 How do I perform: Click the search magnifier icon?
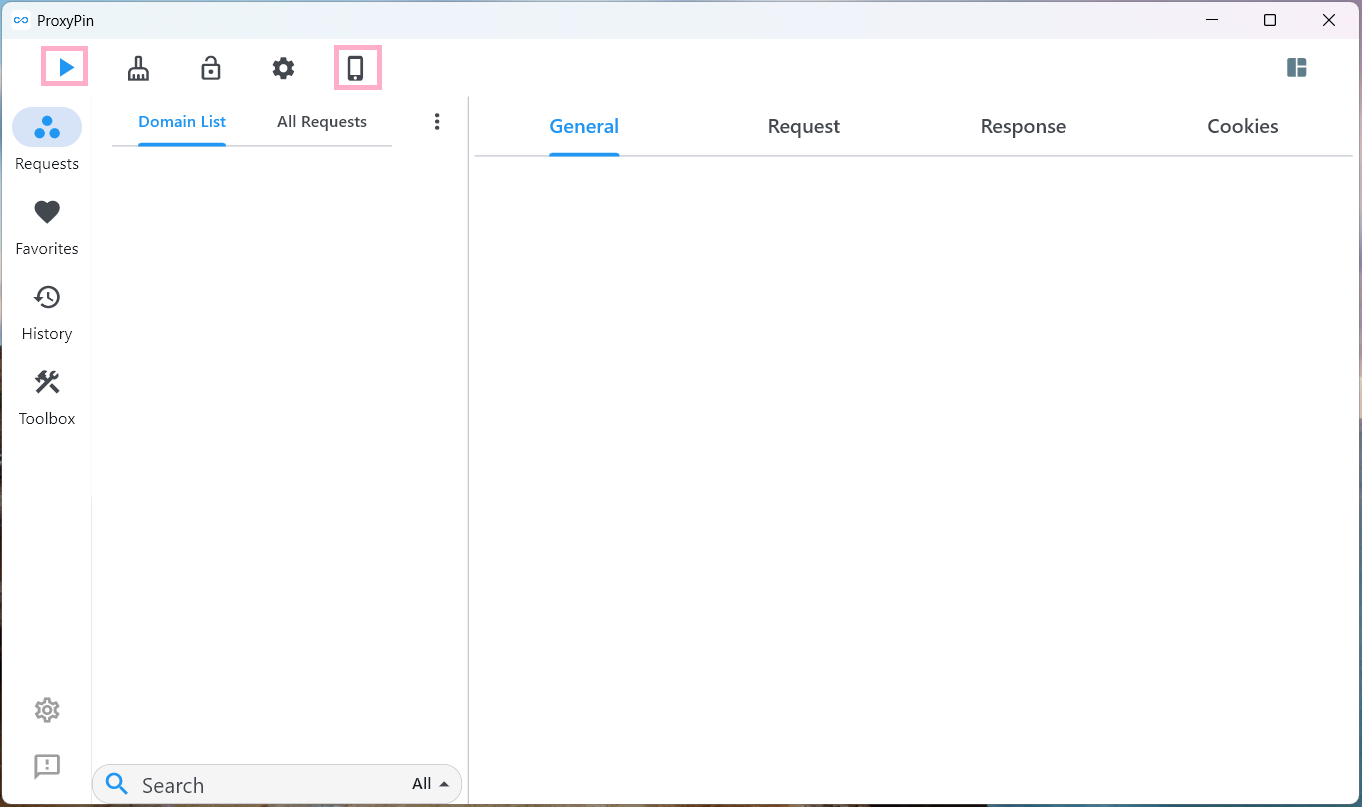pos(117,784)
